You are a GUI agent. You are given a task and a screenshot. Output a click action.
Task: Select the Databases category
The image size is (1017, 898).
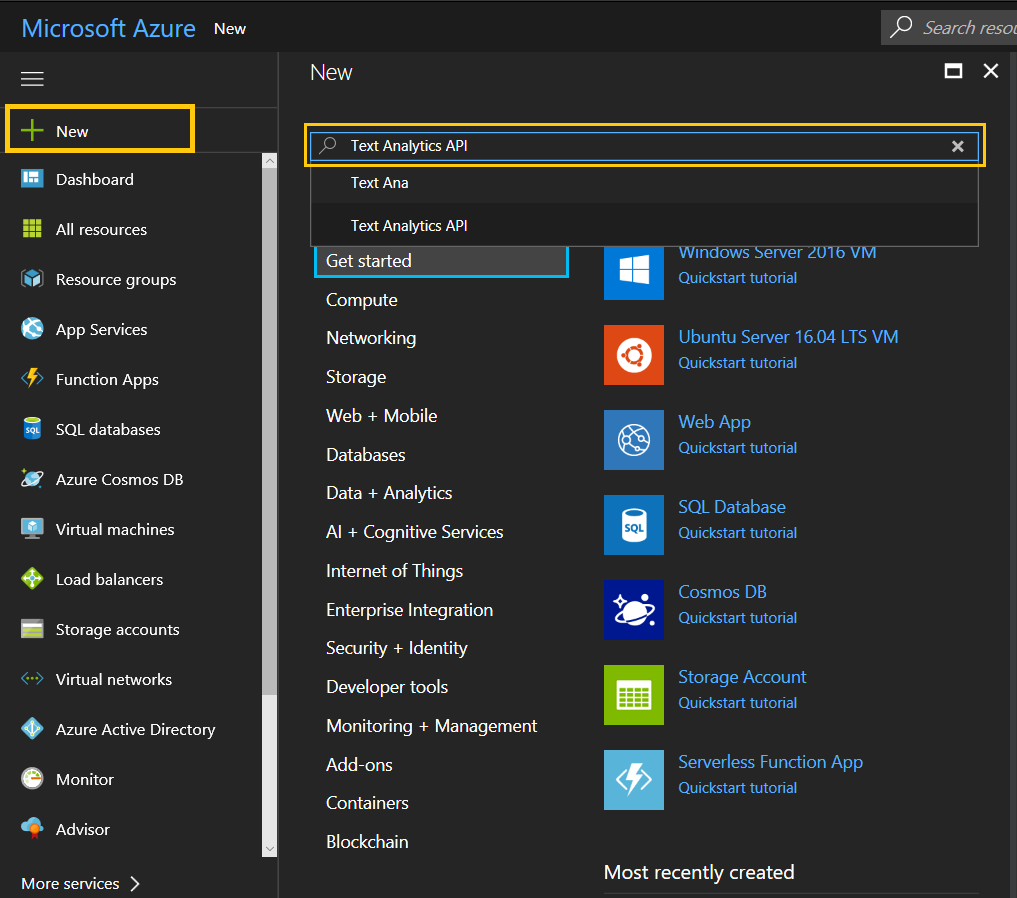pyautogui.click(x=365, y=455)
